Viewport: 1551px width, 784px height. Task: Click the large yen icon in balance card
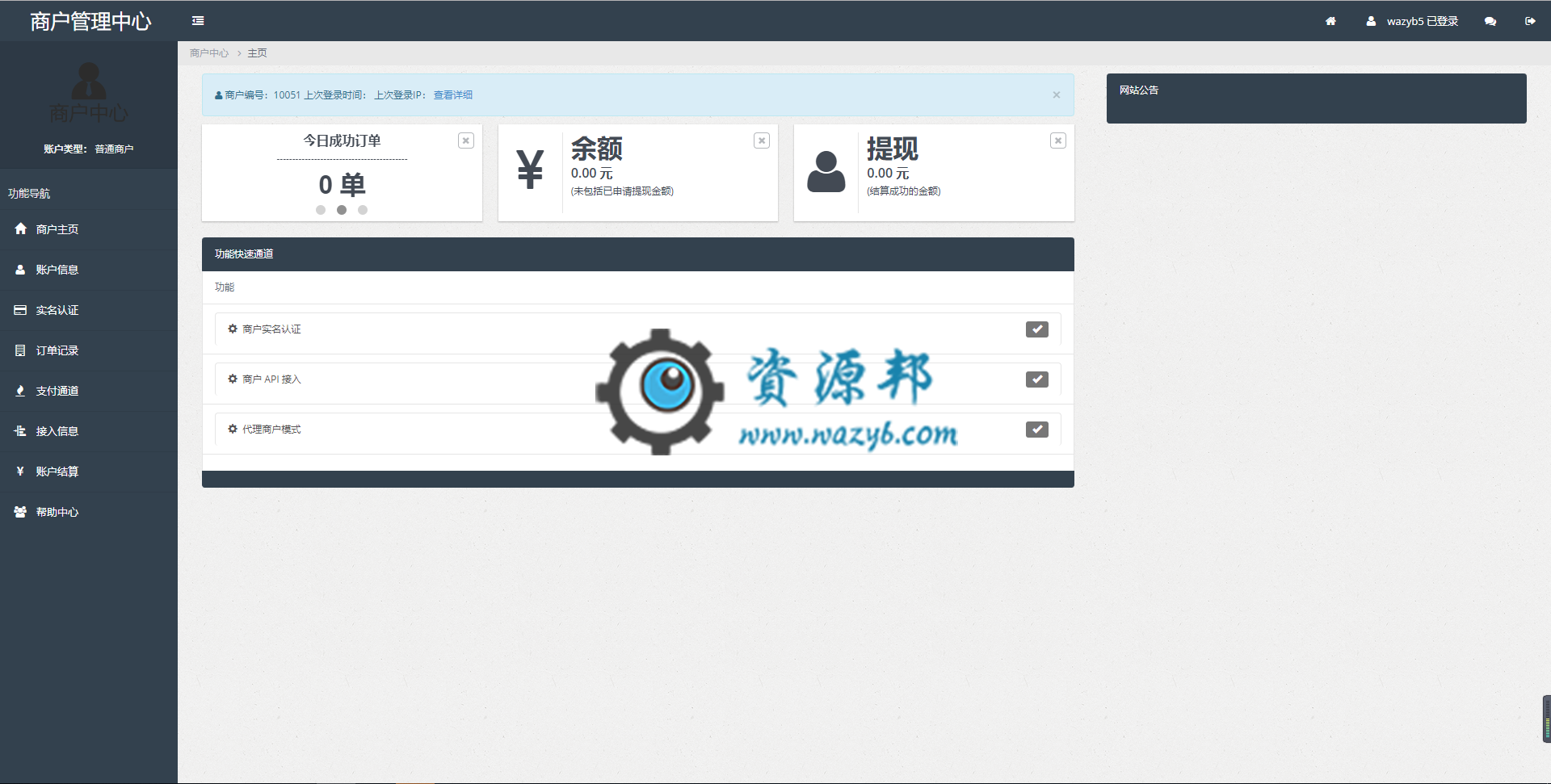coord(530,170)
